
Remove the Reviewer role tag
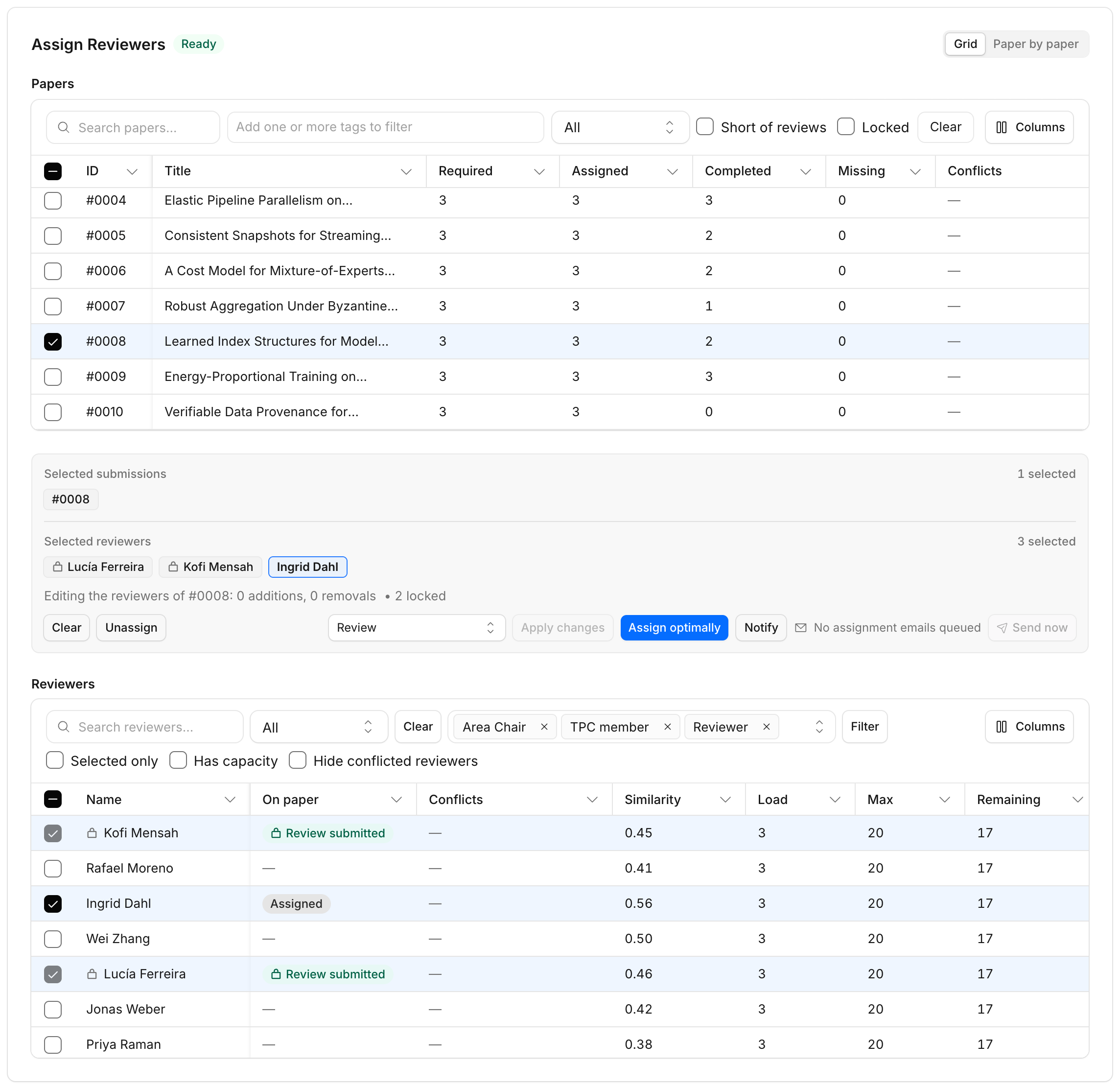pyautogui.click(x=766, y=726)
